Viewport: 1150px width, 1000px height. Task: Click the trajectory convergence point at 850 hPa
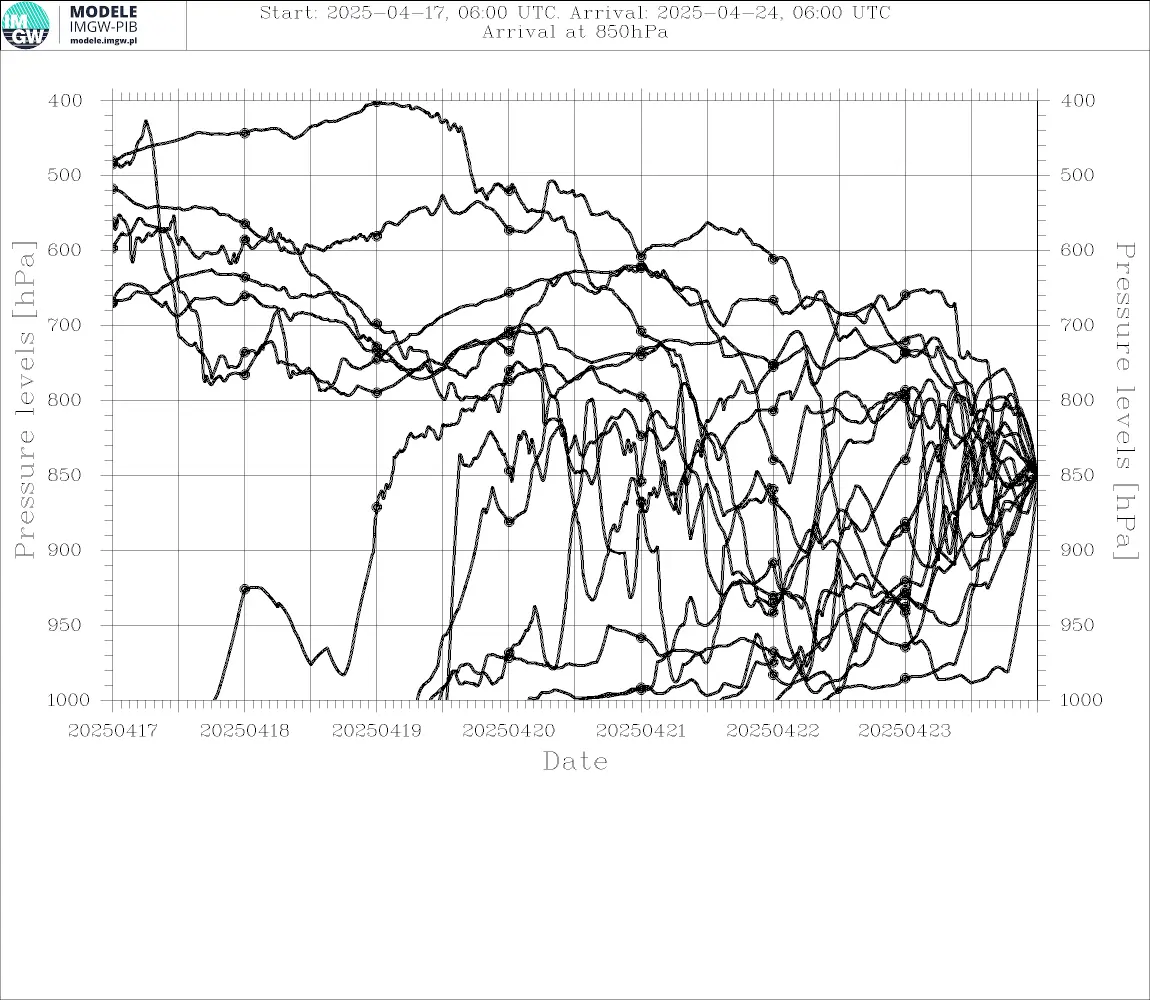1035,475
